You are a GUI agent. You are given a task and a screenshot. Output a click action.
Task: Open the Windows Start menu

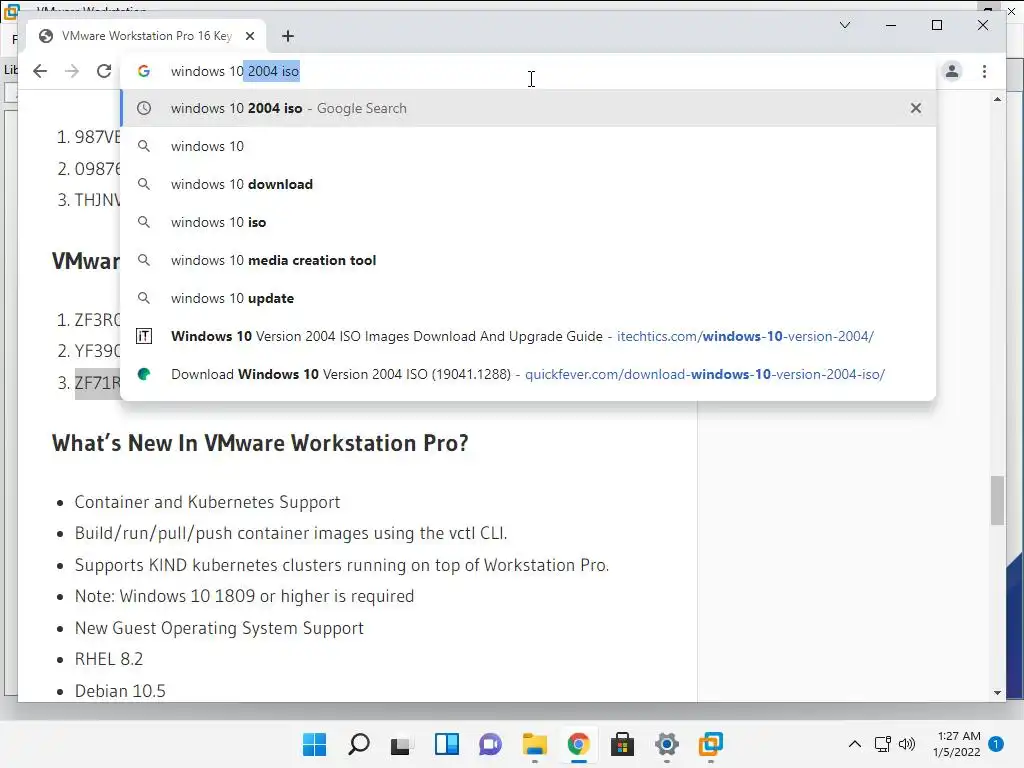(x=315, y=744)
